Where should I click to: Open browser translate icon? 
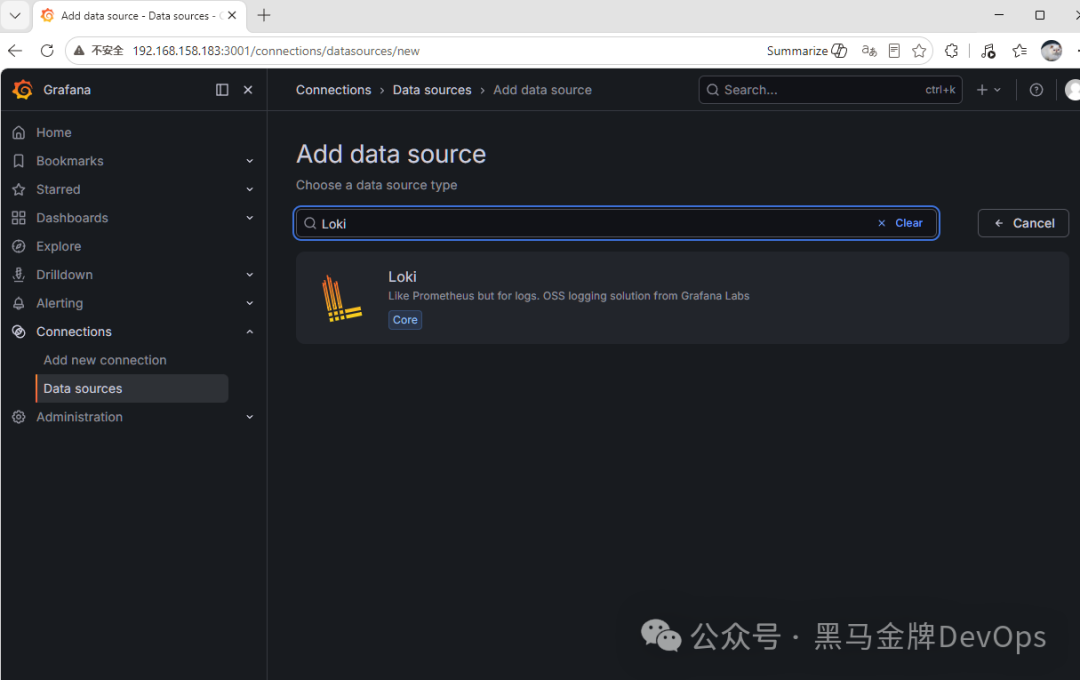(869, 51)
